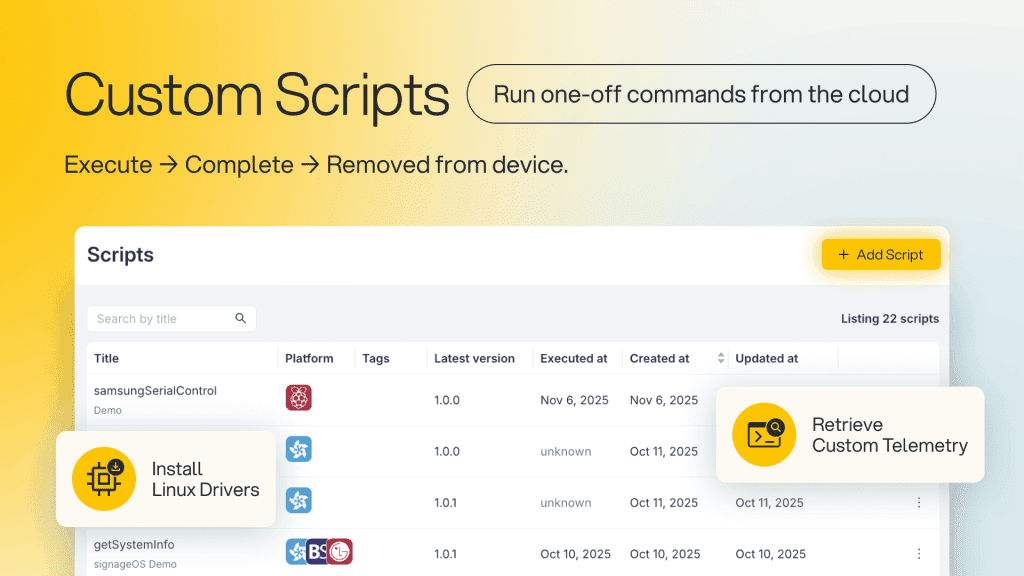
Task: Click the platform icon in the 1.0.1 unknown row
Action: pyautogui.click(x=298, y=500)
